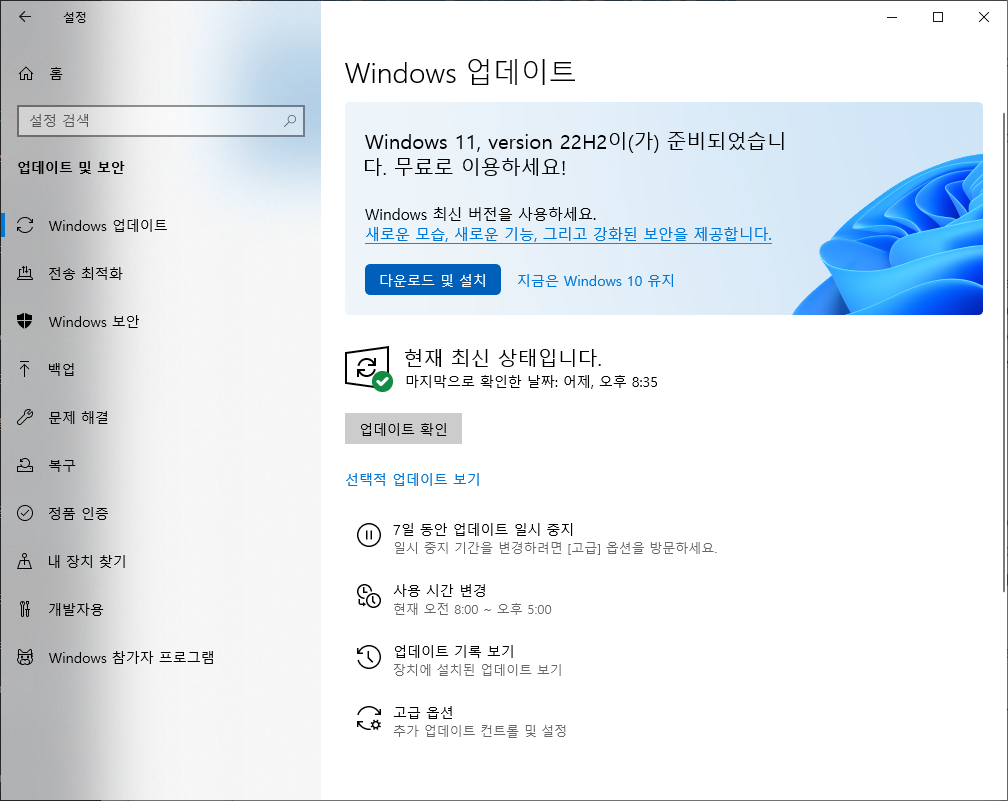
Task: Click the search magnifier icon
Action: pyautogui.click(x=290, y=120)
